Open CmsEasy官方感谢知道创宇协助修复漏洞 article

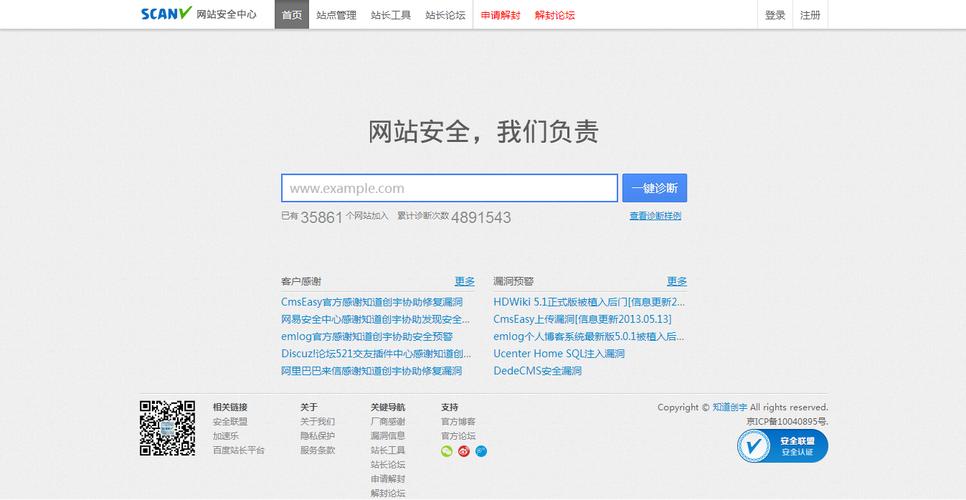pos(371,302)
